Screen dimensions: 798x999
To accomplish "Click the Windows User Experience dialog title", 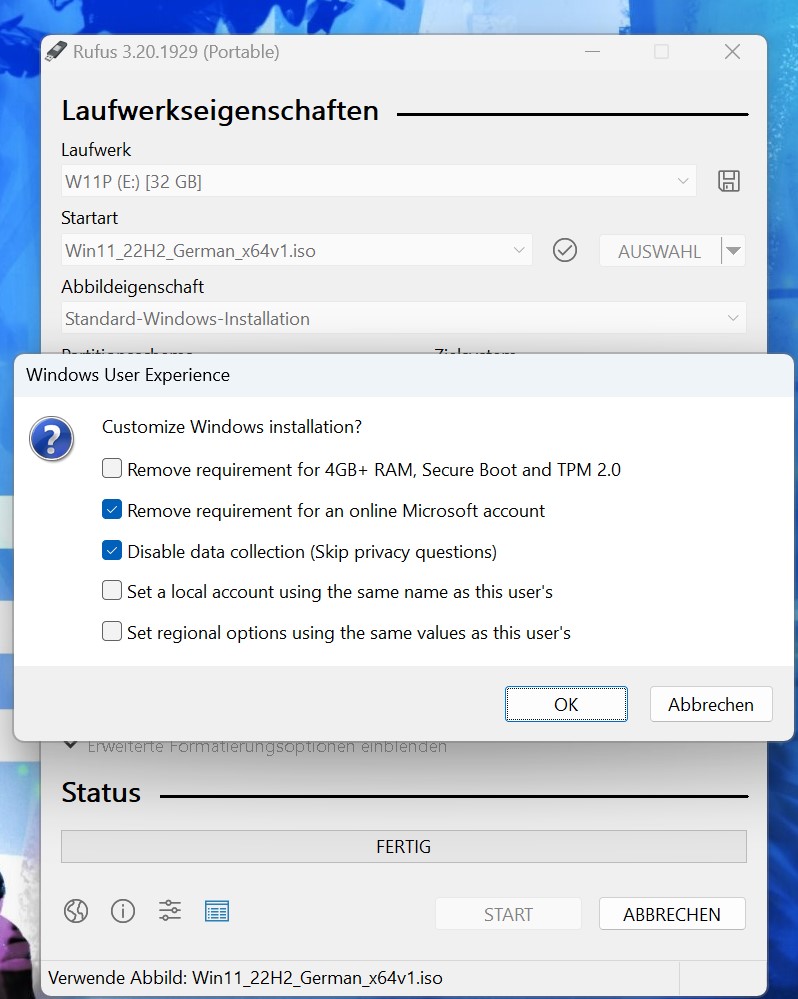I will [x=128, y=375].
